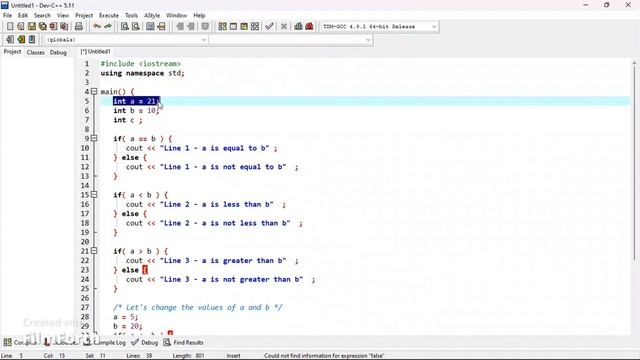Screen dimensions: 640x360
Task: Open a file via the toolbar
Action: coord(20,27)
